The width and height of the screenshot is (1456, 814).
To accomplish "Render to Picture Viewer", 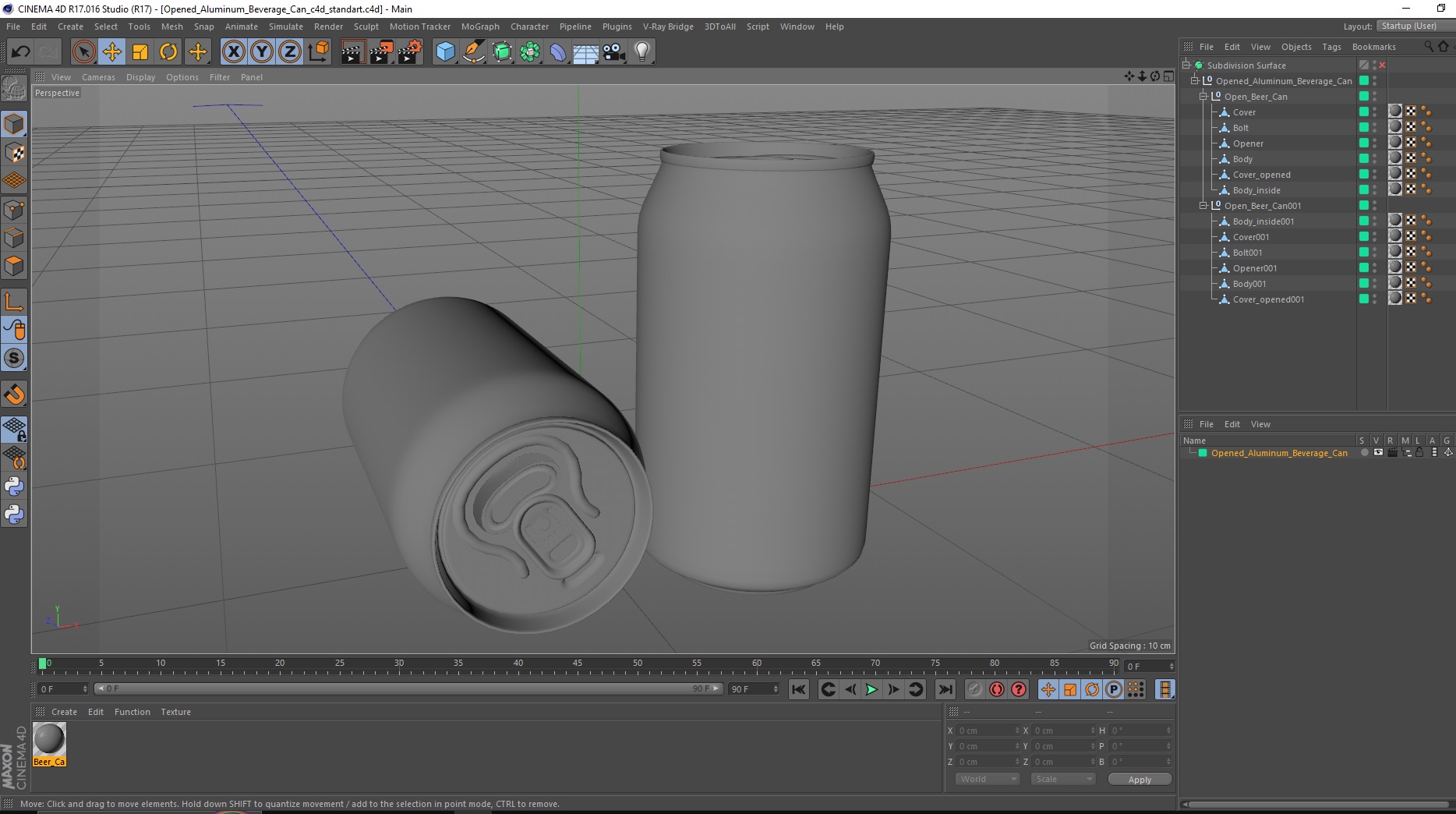I will pyautogui.click(x=381, y=52).
